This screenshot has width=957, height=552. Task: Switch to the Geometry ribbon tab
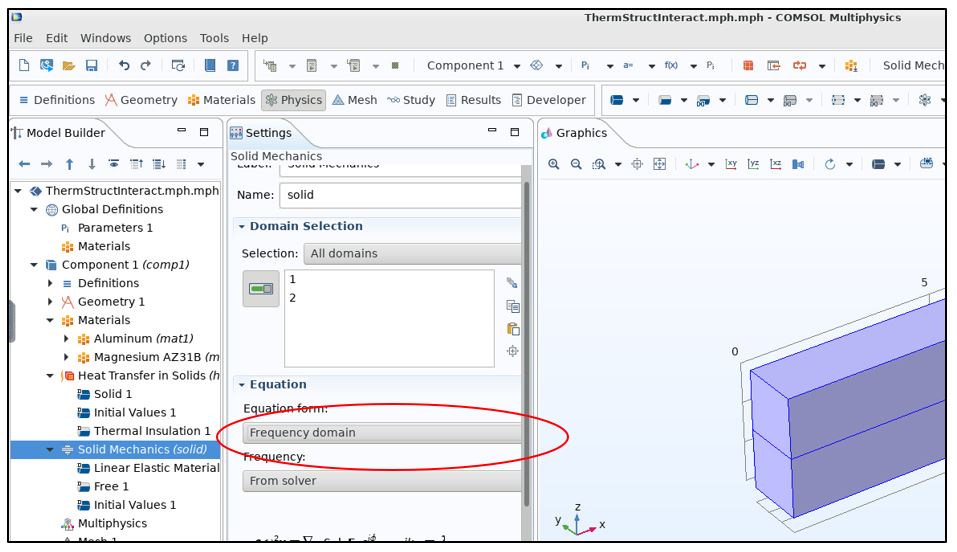[141, 100]
